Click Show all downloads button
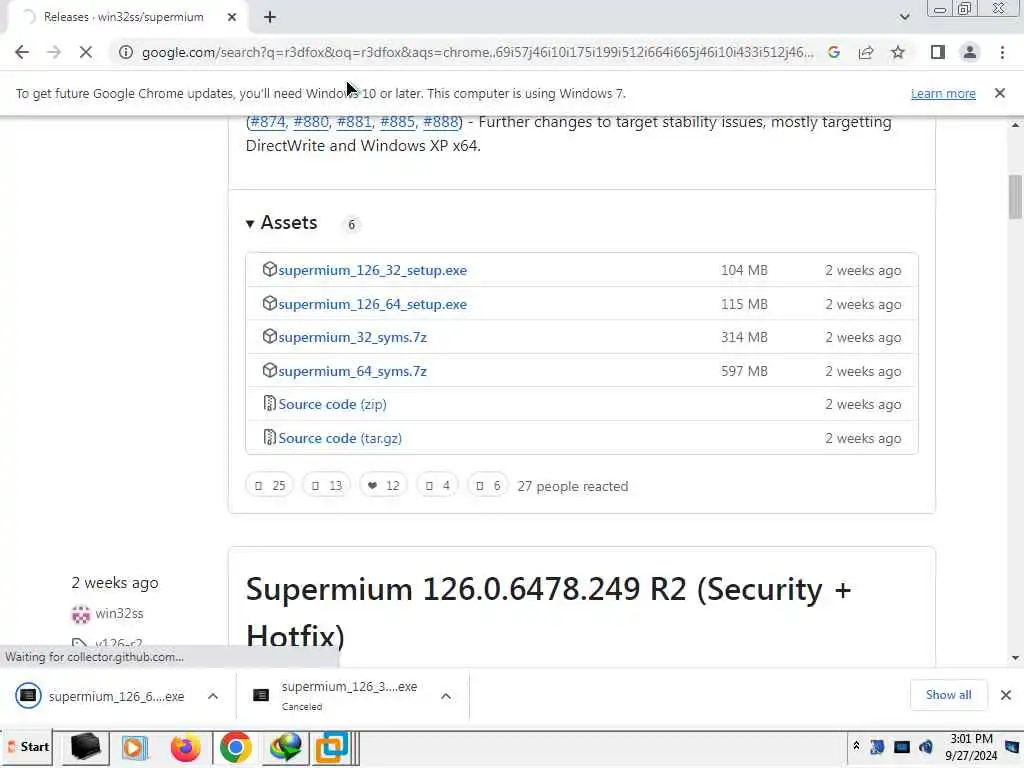Viewport: 1024px width, 768px height. (948, 695)
